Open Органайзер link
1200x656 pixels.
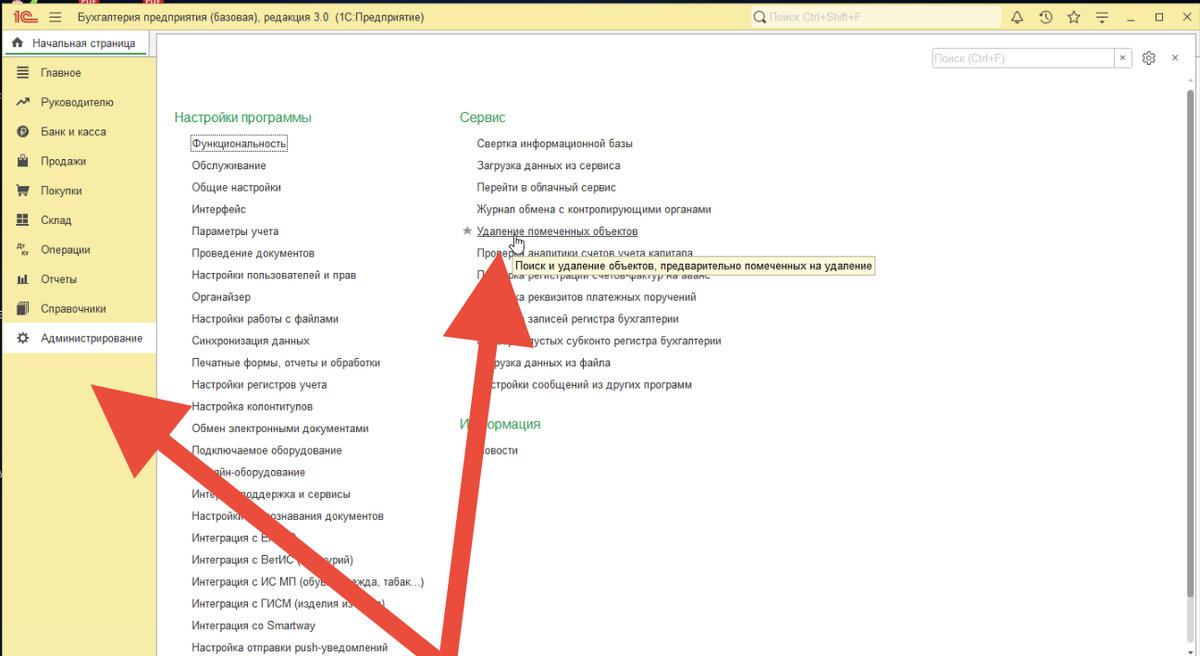[221, 297]
